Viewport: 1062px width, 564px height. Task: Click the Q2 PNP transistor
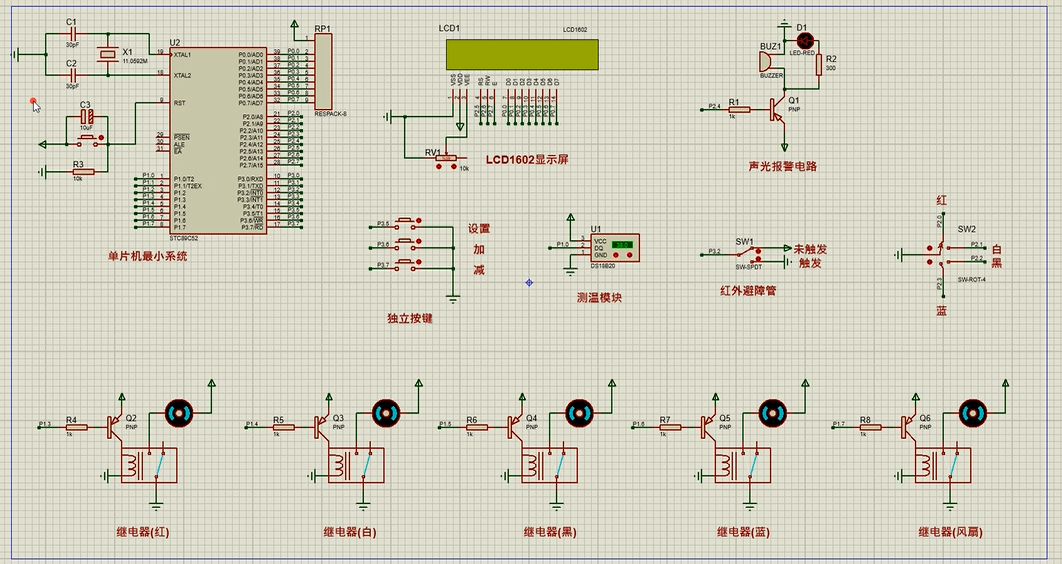click(x=114, y=426)
